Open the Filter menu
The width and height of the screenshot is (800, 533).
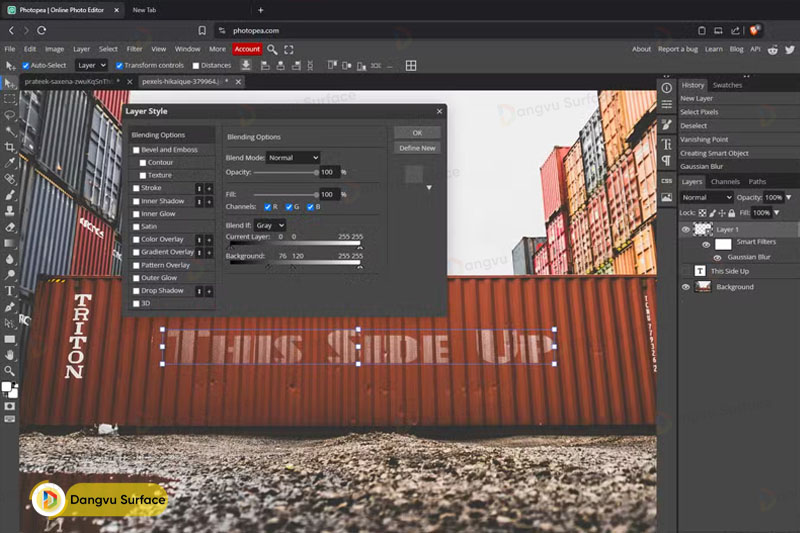134,49
